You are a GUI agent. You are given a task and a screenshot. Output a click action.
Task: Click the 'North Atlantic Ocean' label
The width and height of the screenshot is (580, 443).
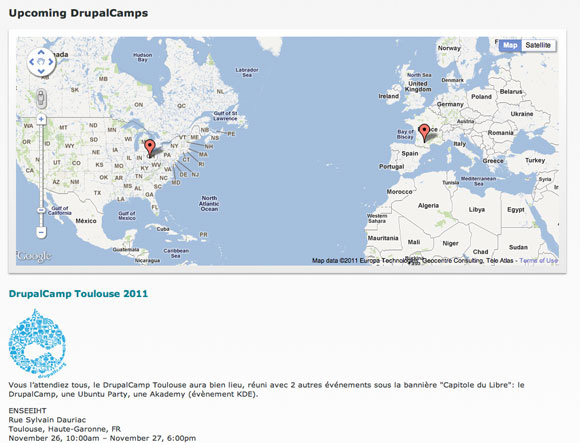(209, 203)
